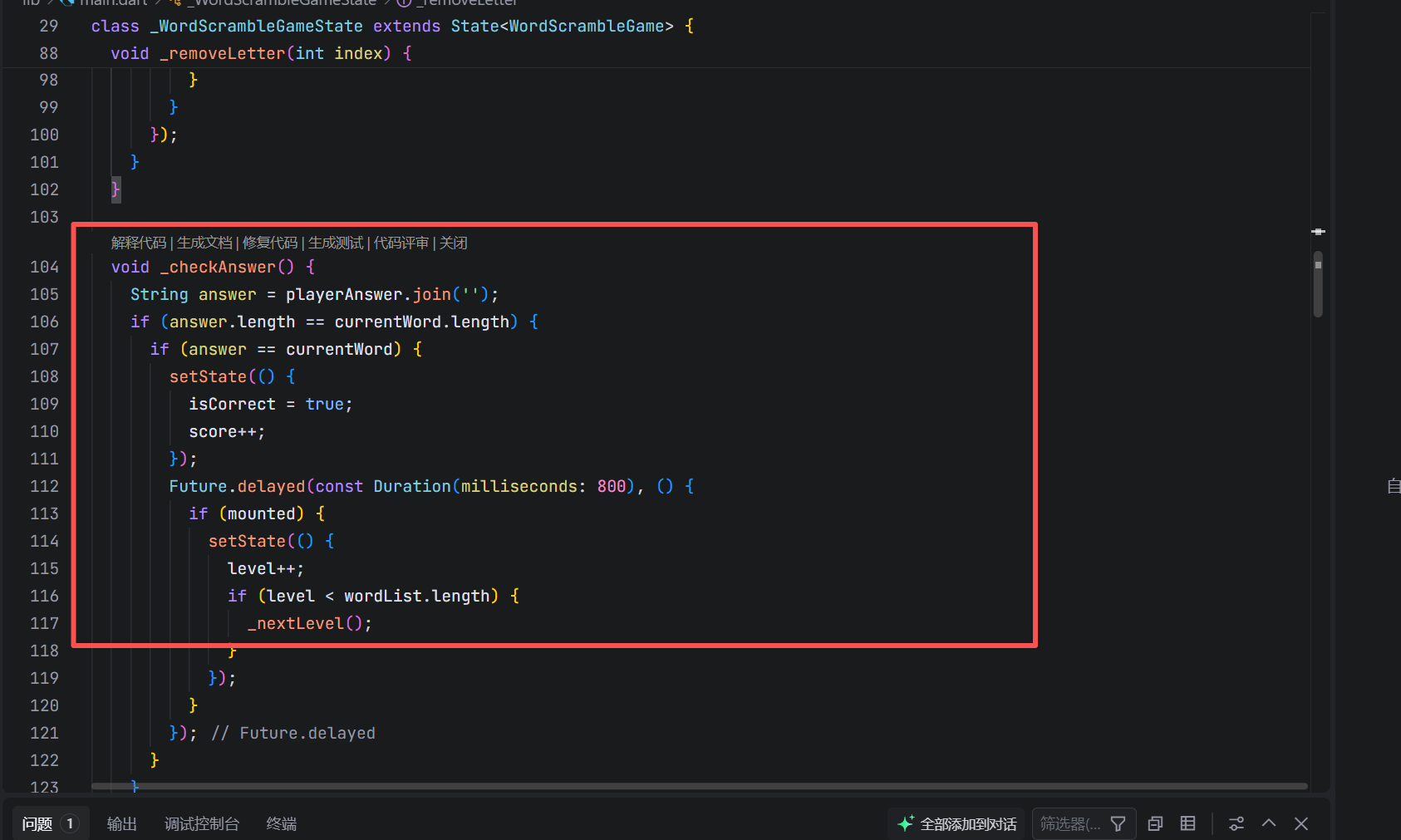1401x840 pixels.
Task: Click the problems count badge 1
Action: [70, 823]
